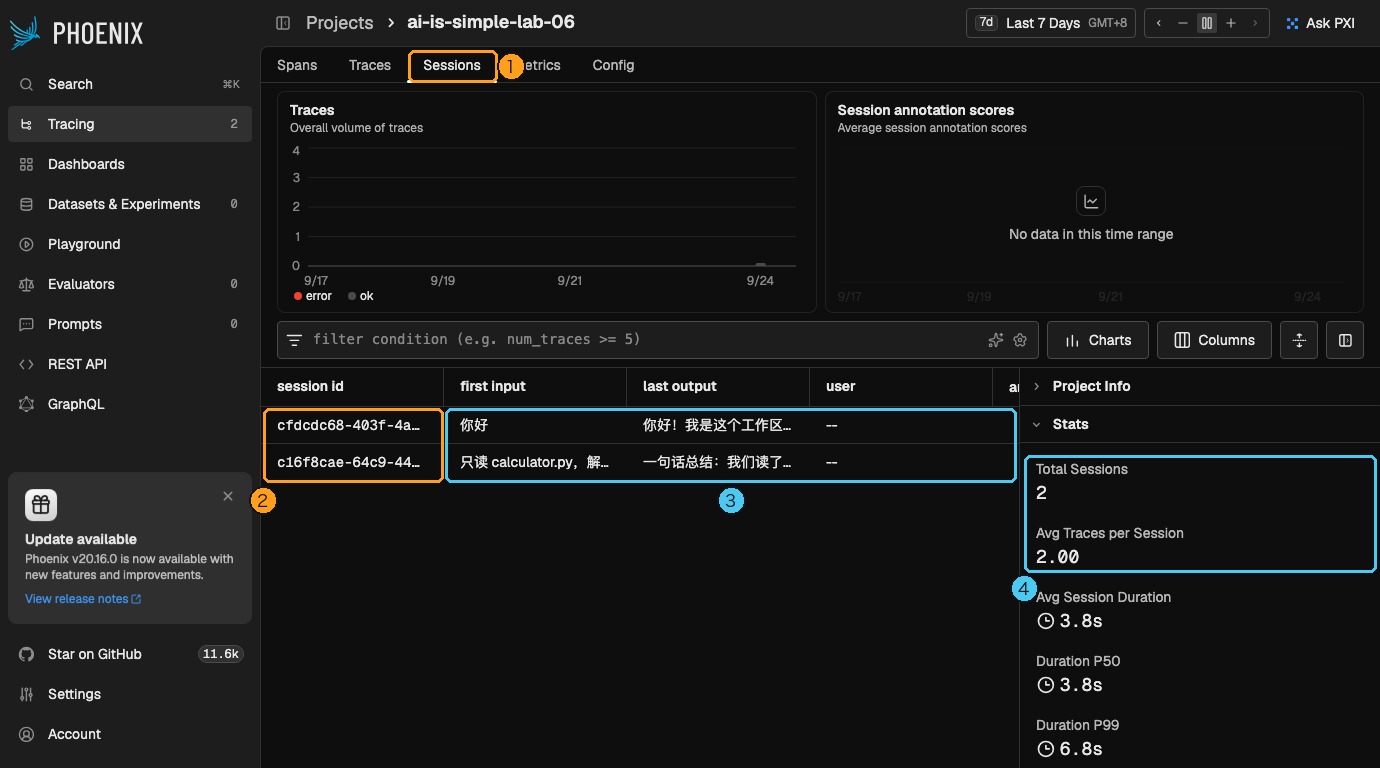Zoom in time range with plus icon
1380x768 pixels.
click(x=1231, y=23)
